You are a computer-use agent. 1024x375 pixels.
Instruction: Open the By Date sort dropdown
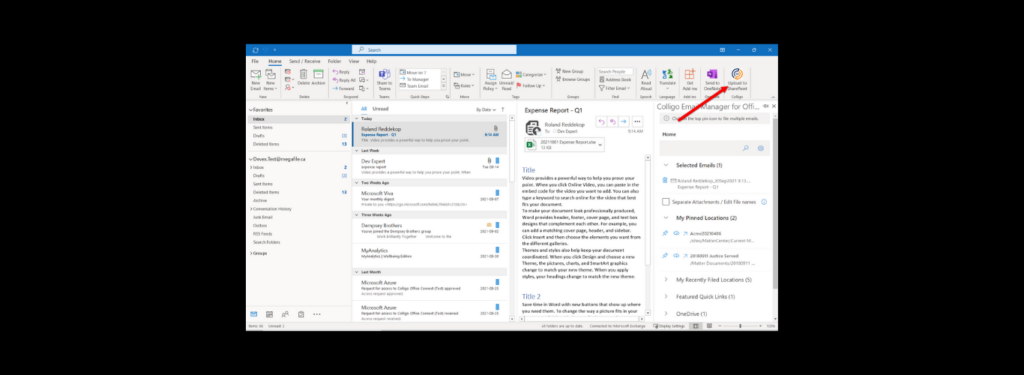(486, 110)
